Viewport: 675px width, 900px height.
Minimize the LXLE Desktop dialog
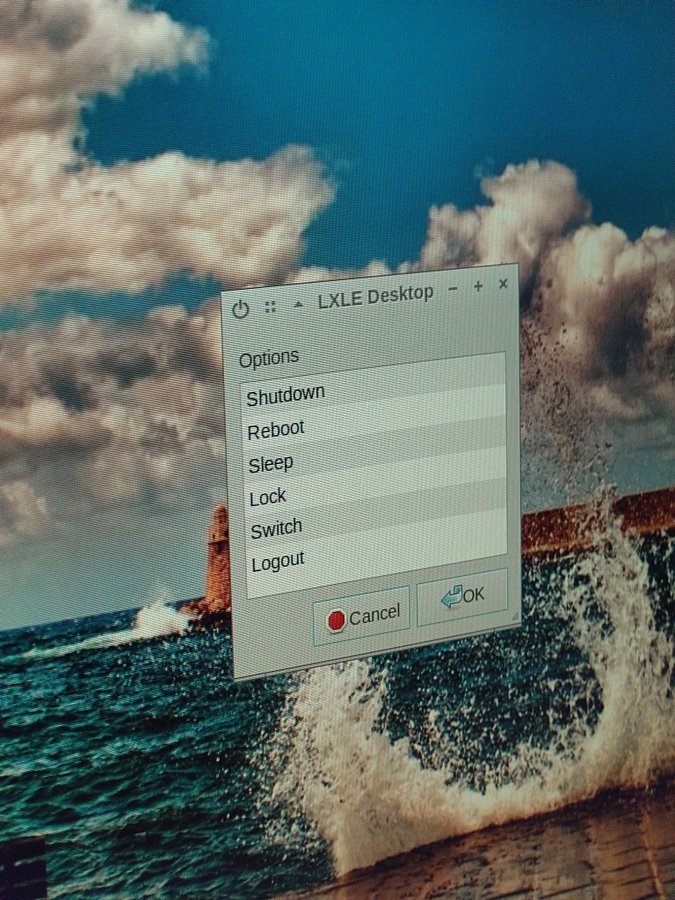click(453, 289)
